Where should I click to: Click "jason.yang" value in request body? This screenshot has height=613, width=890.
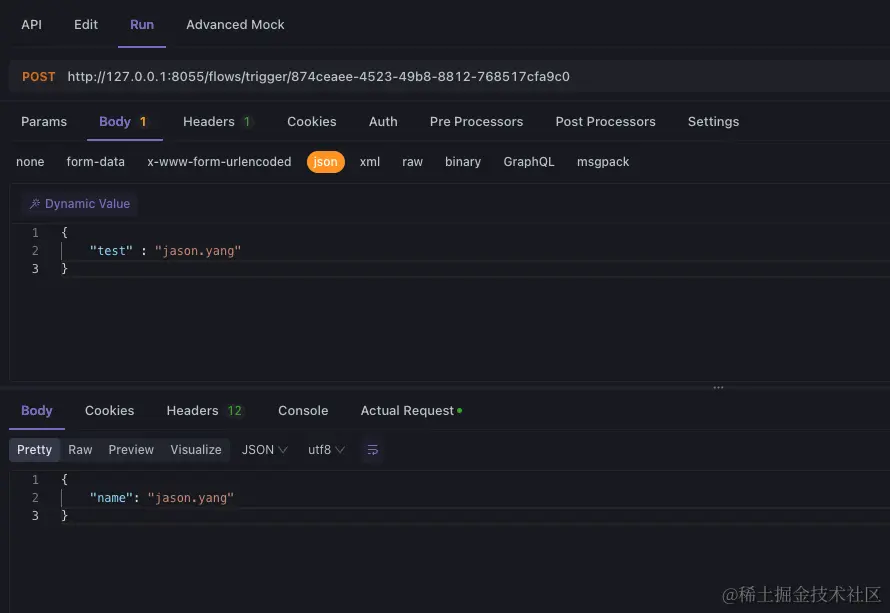198,250
